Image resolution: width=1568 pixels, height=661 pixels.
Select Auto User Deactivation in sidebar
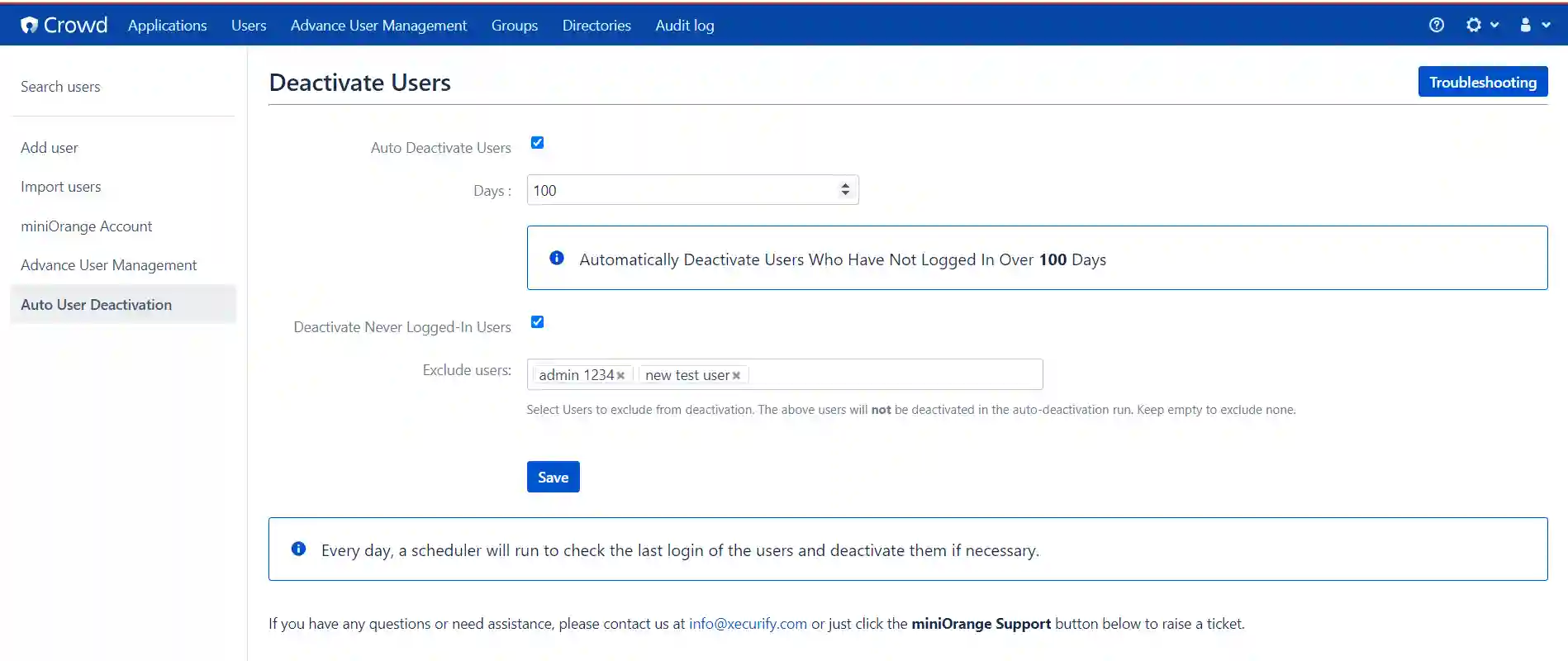pos(123,304)
